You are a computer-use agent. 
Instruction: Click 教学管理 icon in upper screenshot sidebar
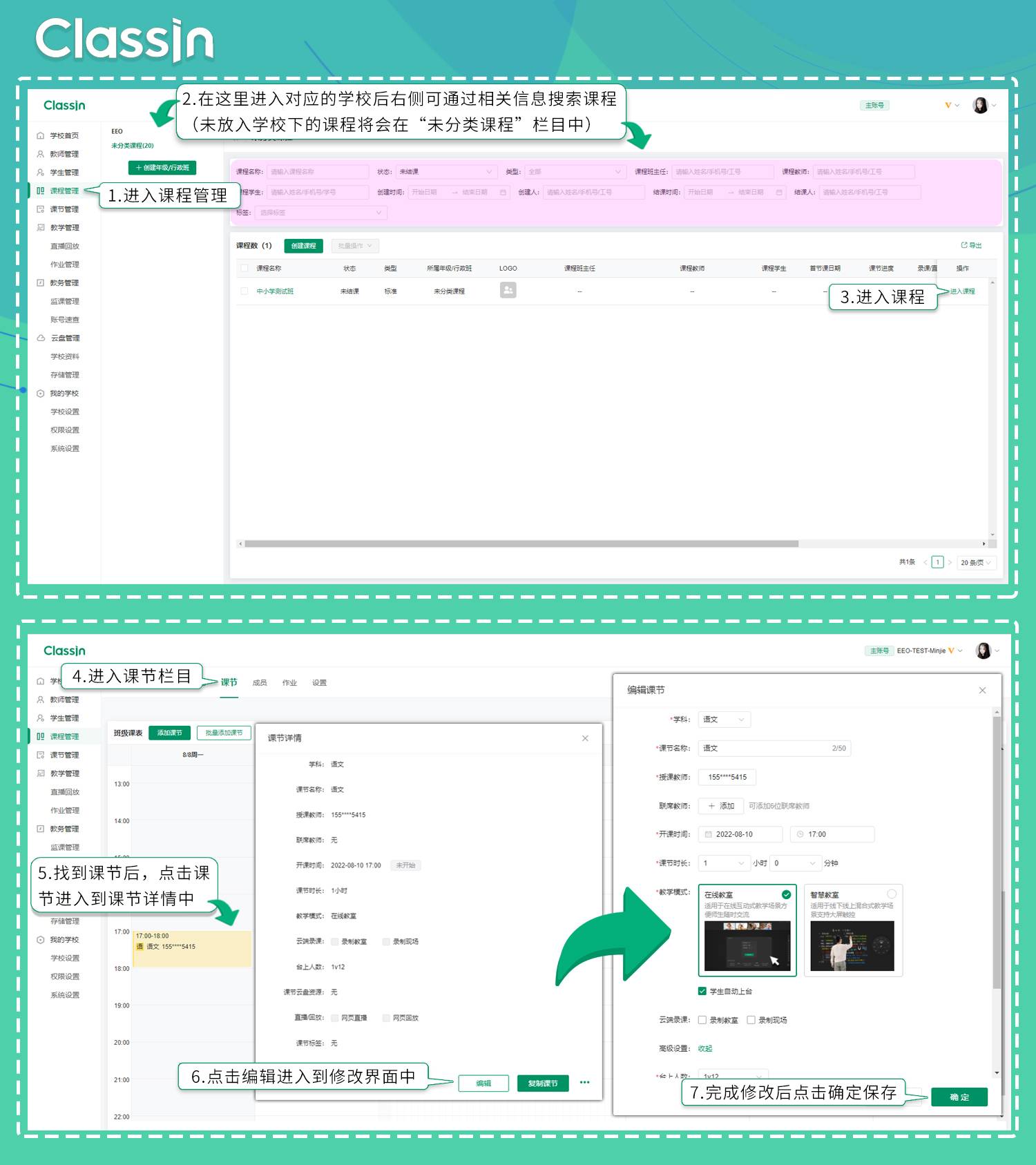(41, 227)
